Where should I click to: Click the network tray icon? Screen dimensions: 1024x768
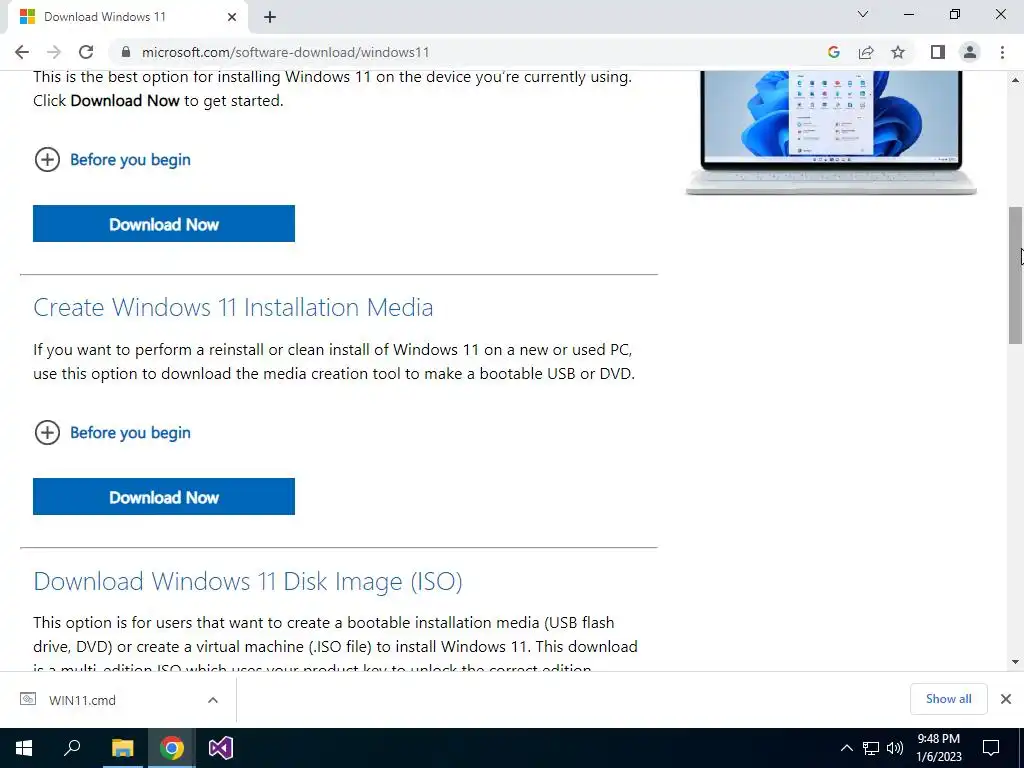[871, 748]
